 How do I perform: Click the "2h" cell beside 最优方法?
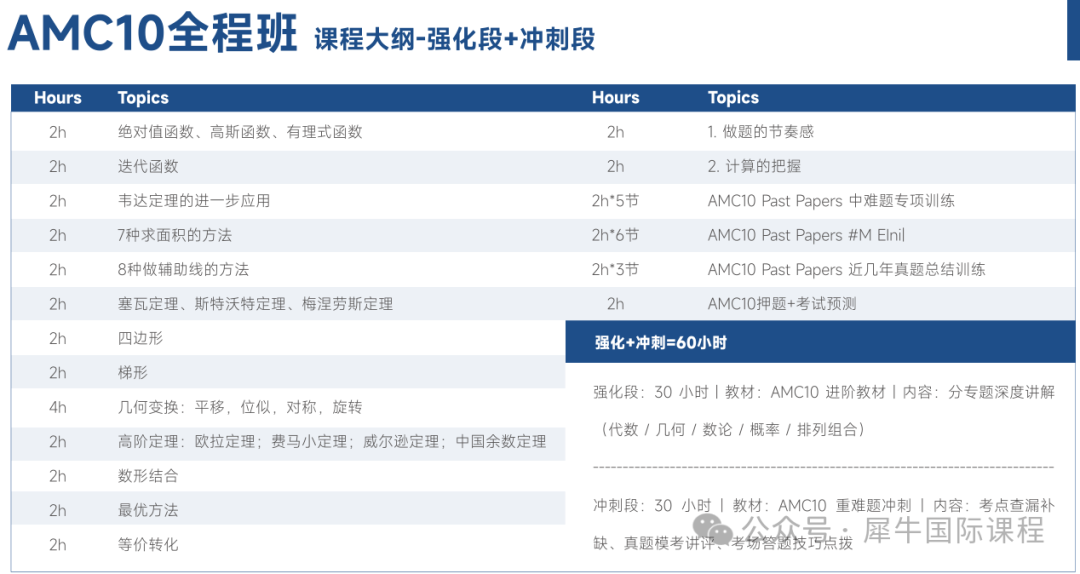pyautogui.click(x=58, y=511)
